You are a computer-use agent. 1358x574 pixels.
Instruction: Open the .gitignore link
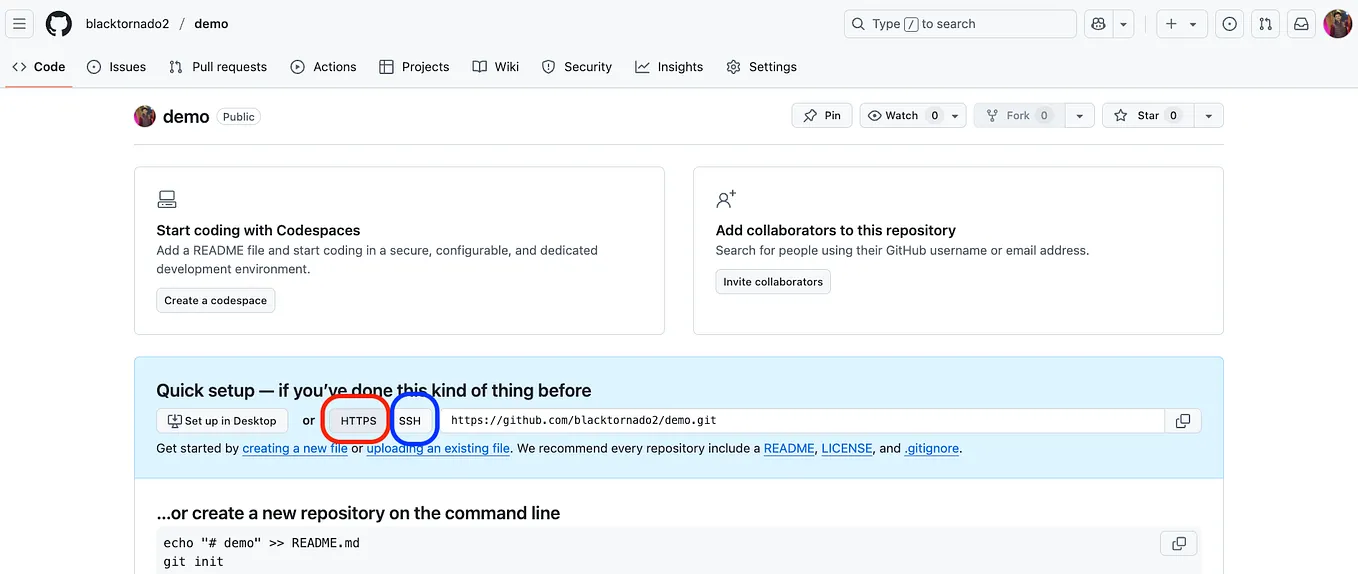pyautogui.click(x=932, y=449)
